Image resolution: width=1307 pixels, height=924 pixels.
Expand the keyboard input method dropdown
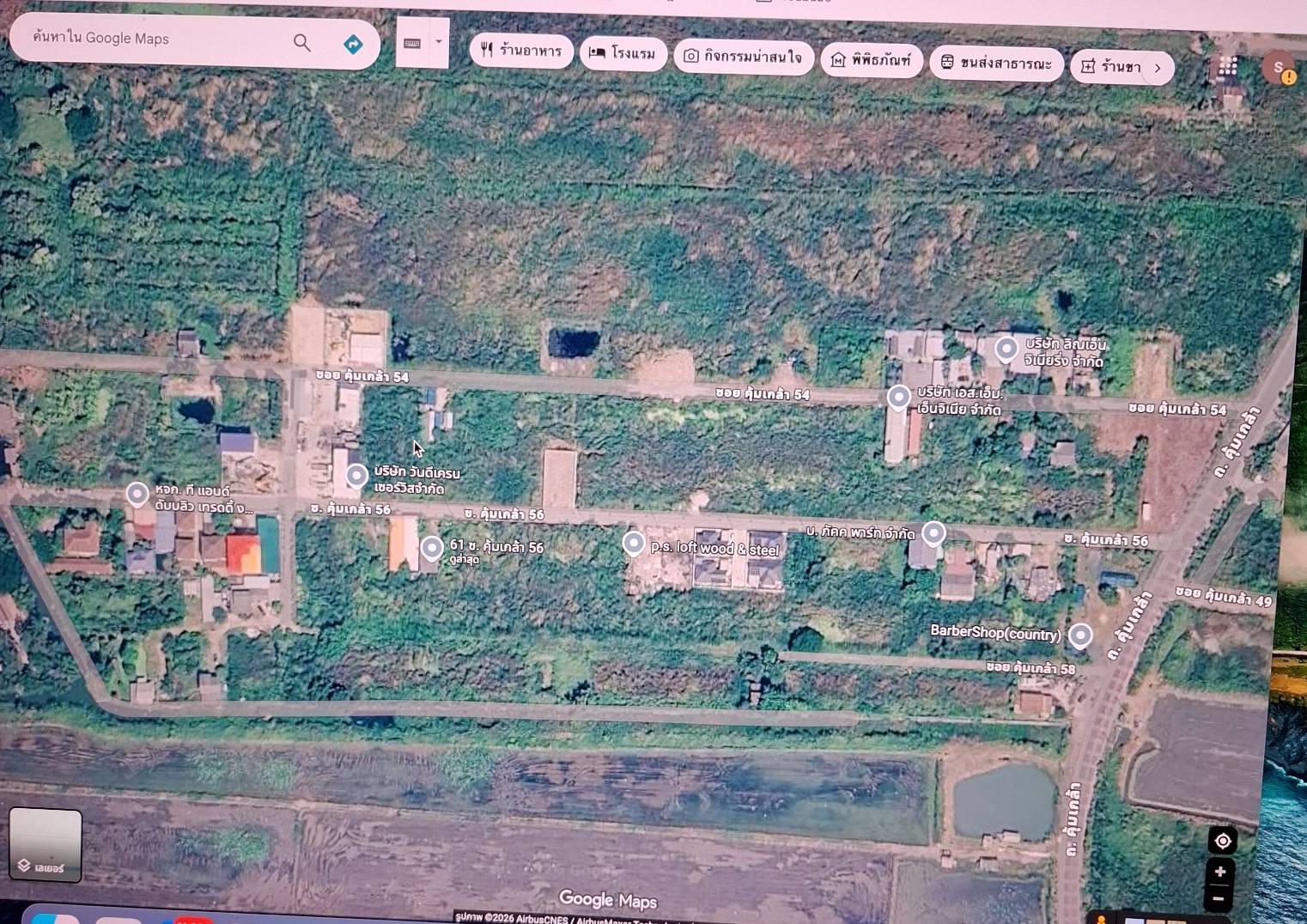(439, 42)
